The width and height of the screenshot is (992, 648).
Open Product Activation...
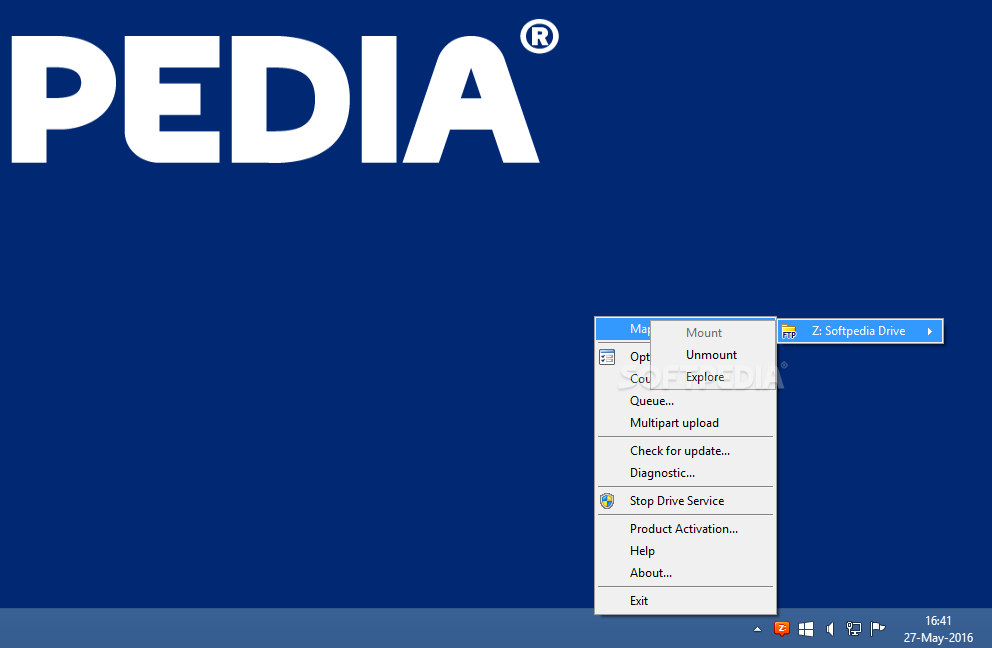pos(685,528)
